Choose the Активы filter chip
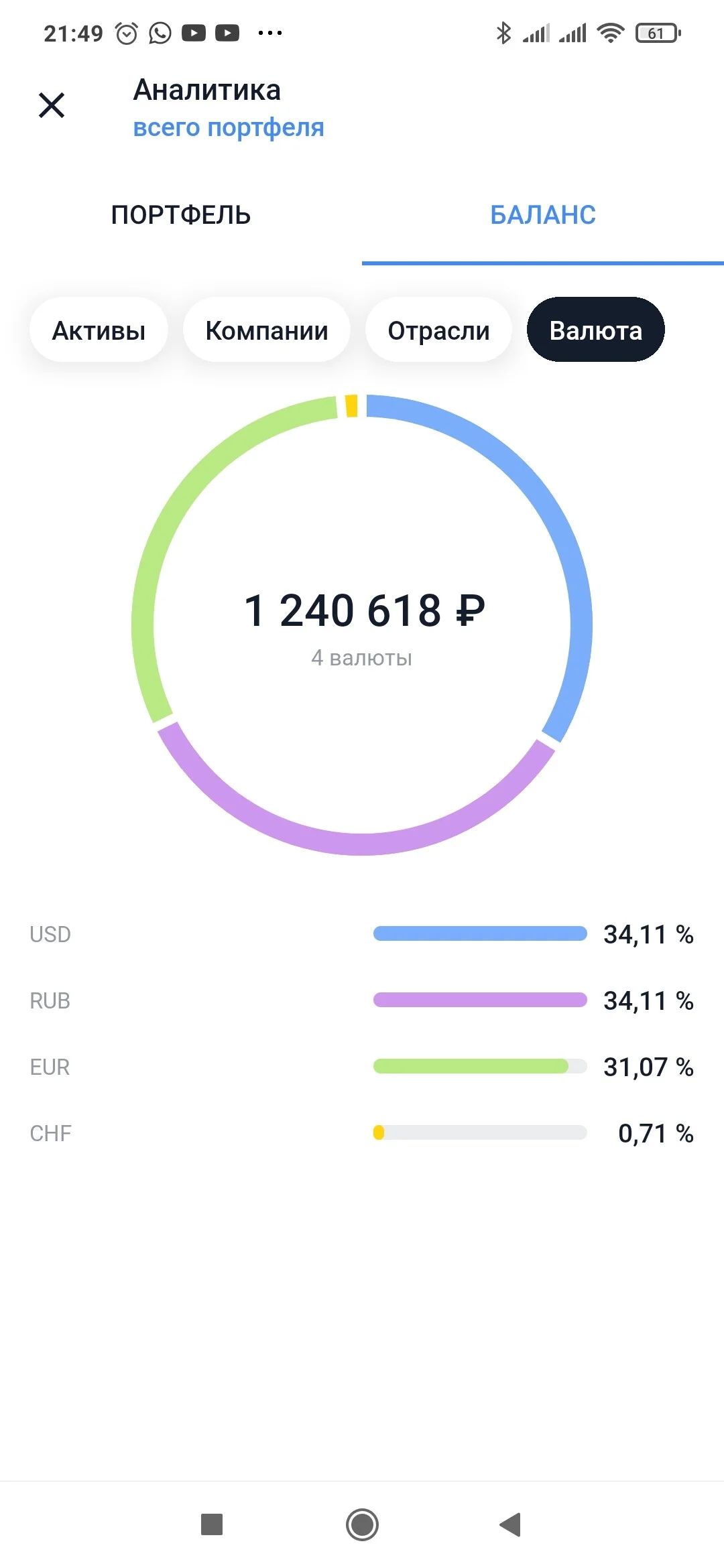Image resolution: width=724 pixels, height=1568 pixels. click(x=99, y=330)
